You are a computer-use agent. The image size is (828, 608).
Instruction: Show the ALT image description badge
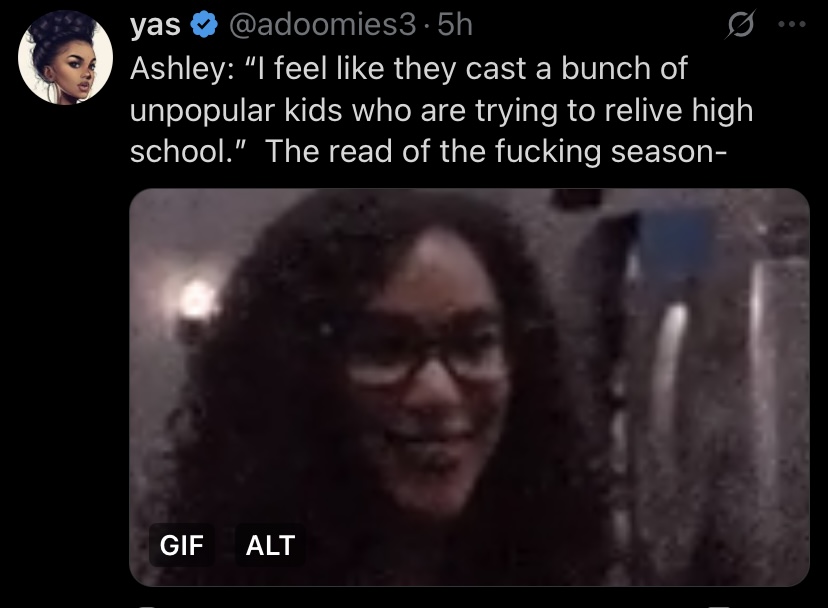pos(270,545)
